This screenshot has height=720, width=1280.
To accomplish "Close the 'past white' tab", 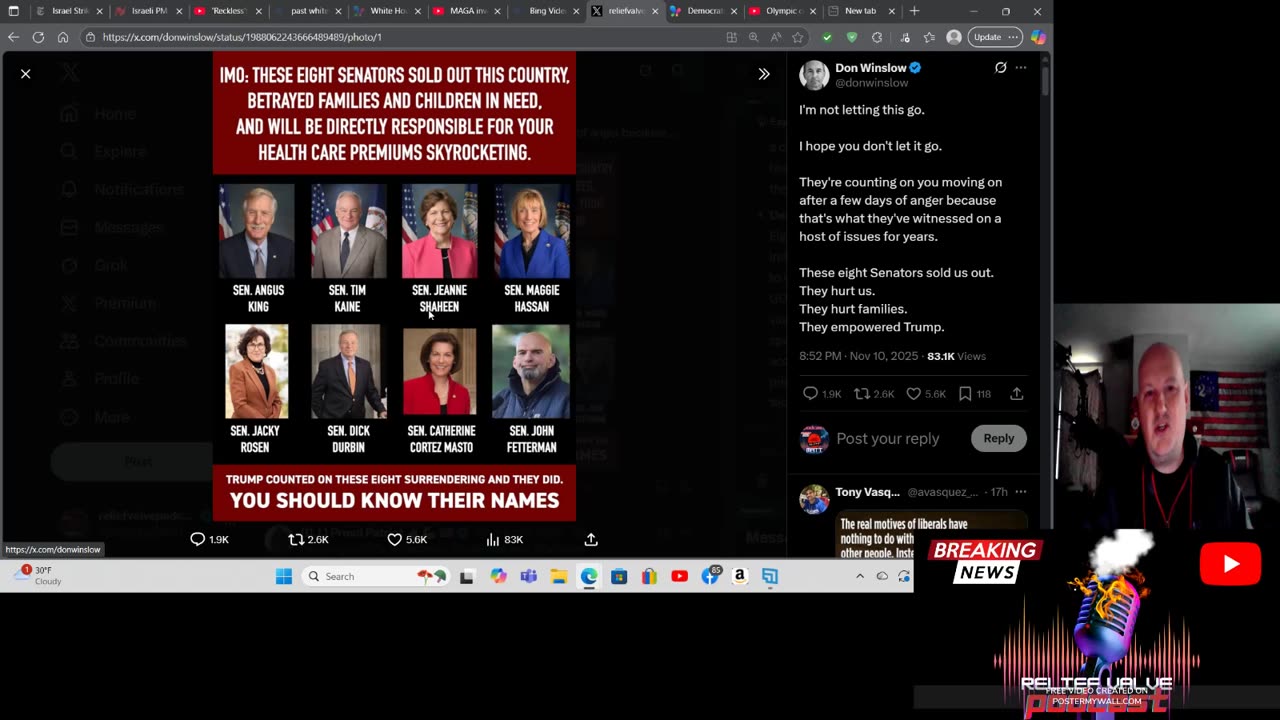I will [338, 11].
